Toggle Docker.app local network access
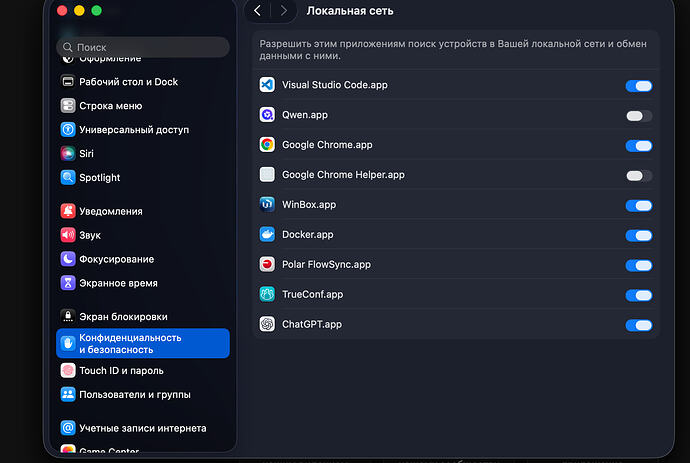 [x=639, y=235]
